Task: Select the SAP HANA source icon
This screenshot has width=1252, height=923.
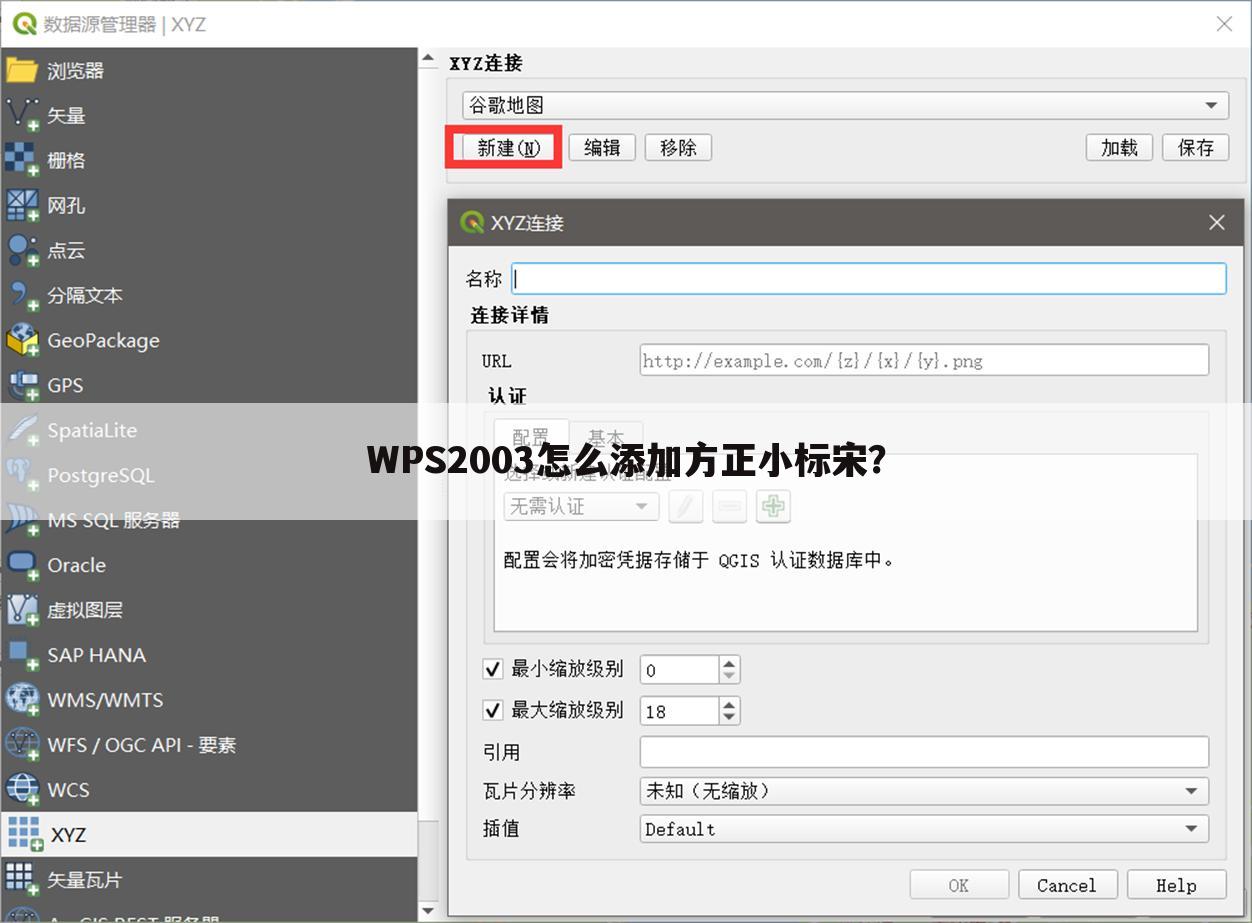Action: pos(22,655)
